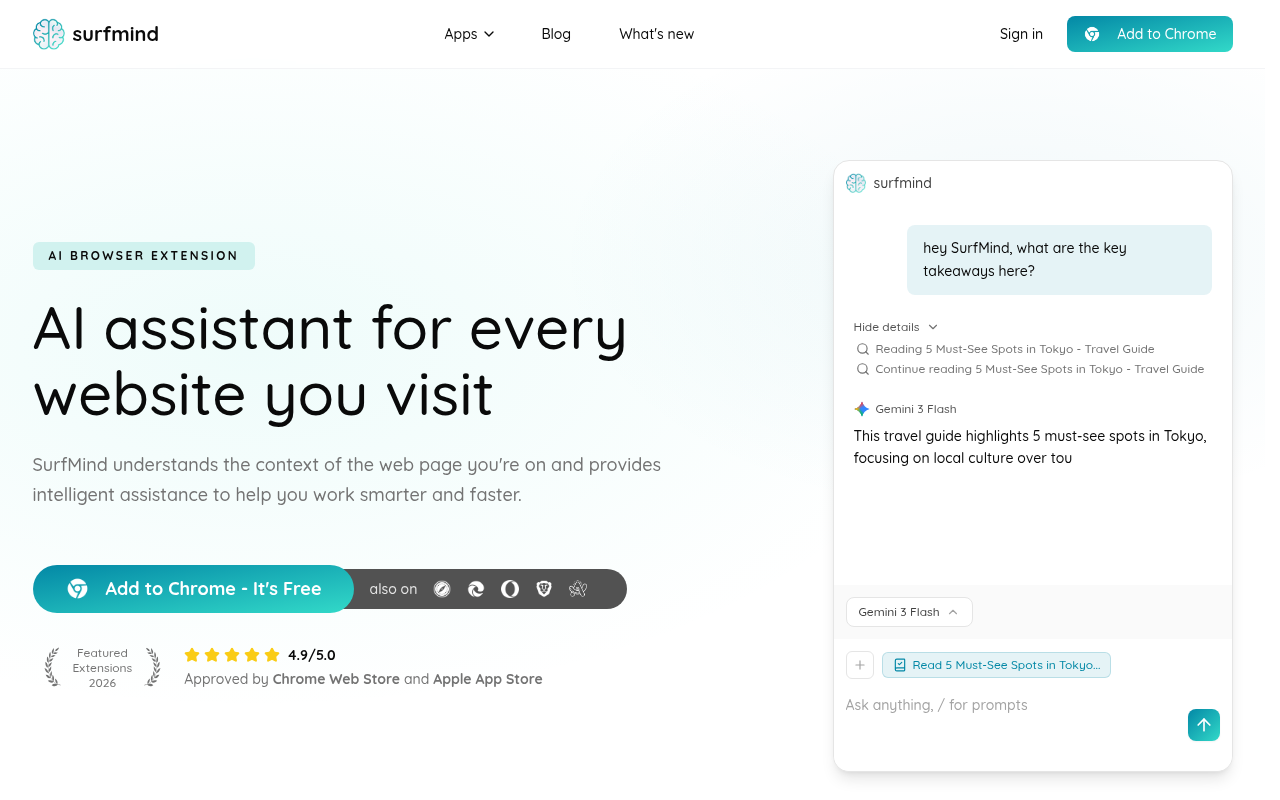Viewport: 1280px width, 800px height.
Task: Click the surfmind brain logo in the header
Action: click(x=48, y=34)
